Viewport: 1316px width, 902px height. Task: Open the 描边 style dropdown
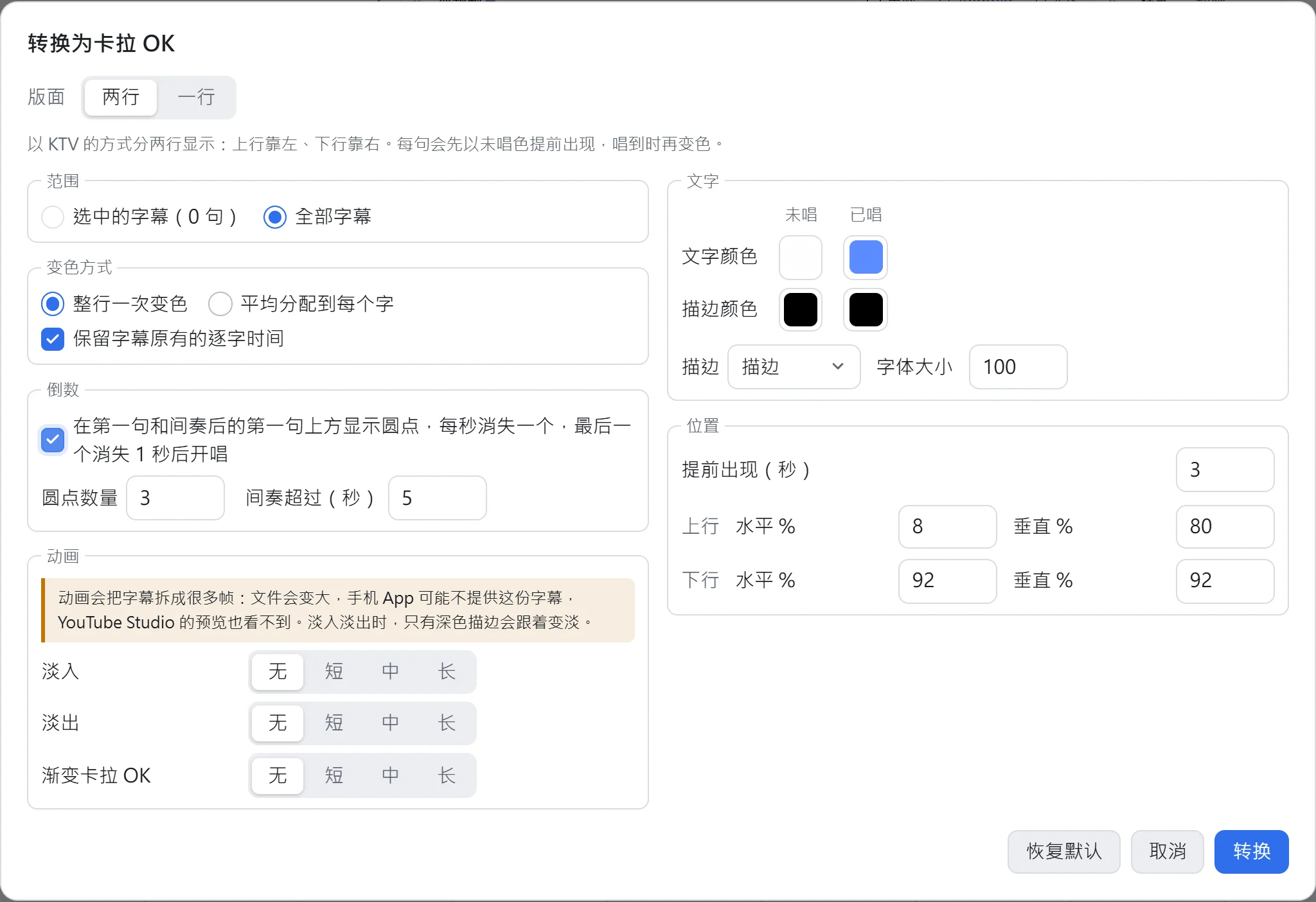click(x=794, y=367)
